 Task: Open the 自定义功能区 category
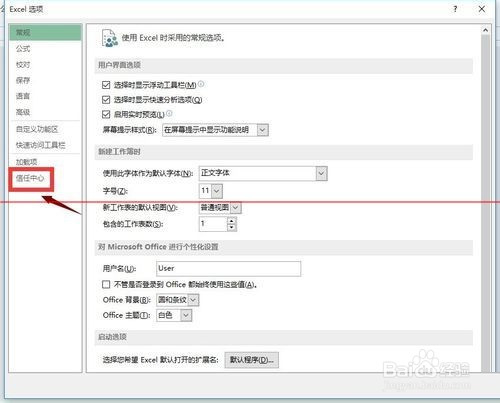(x=45, y=129)
